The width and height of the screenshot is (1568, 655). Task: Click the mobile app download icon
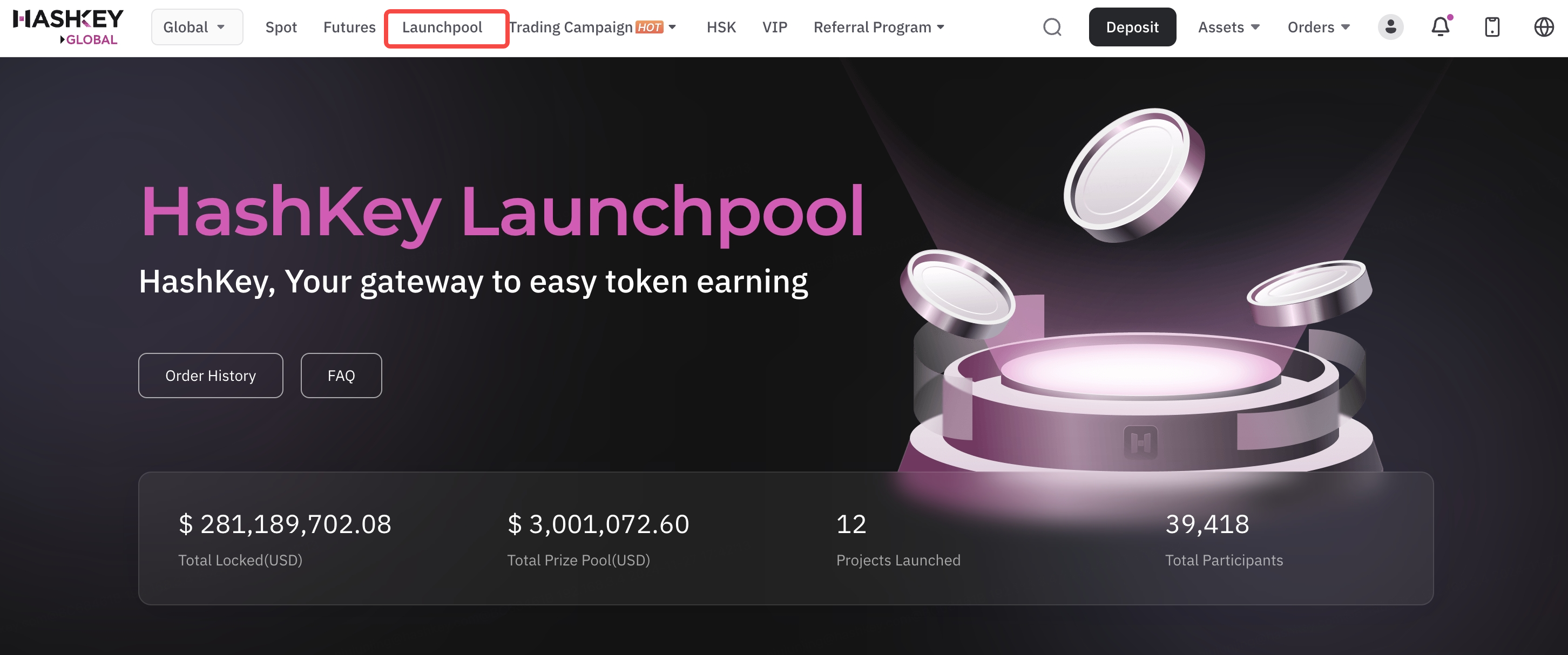pos(1492,28)
